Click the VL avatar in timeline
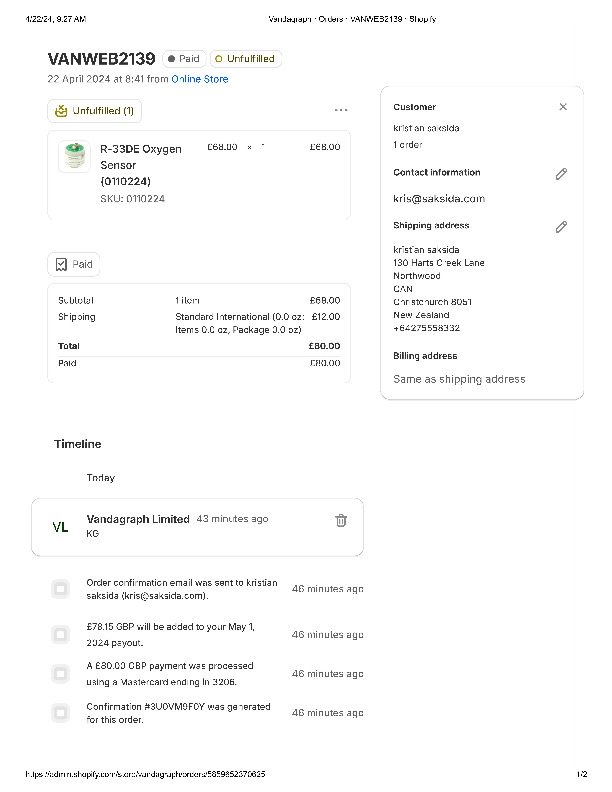Image resolution: width=612 pixels, height=792 pixels. [60, 527]
